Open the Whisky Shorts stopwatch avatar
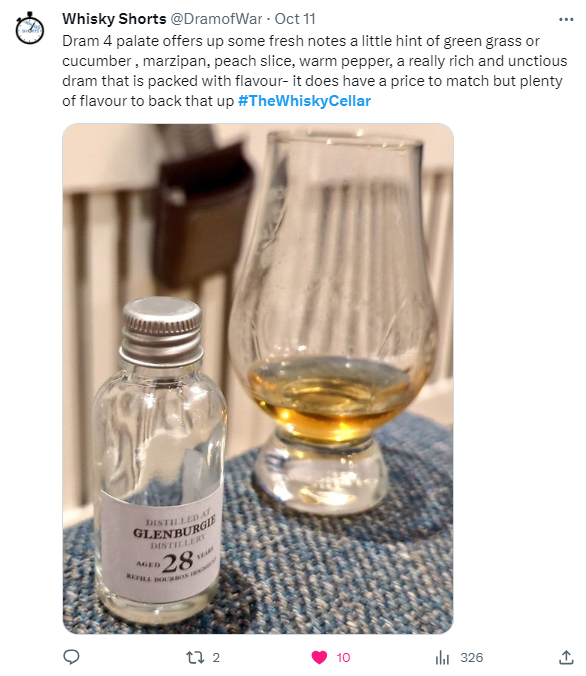 pos(30,28)
